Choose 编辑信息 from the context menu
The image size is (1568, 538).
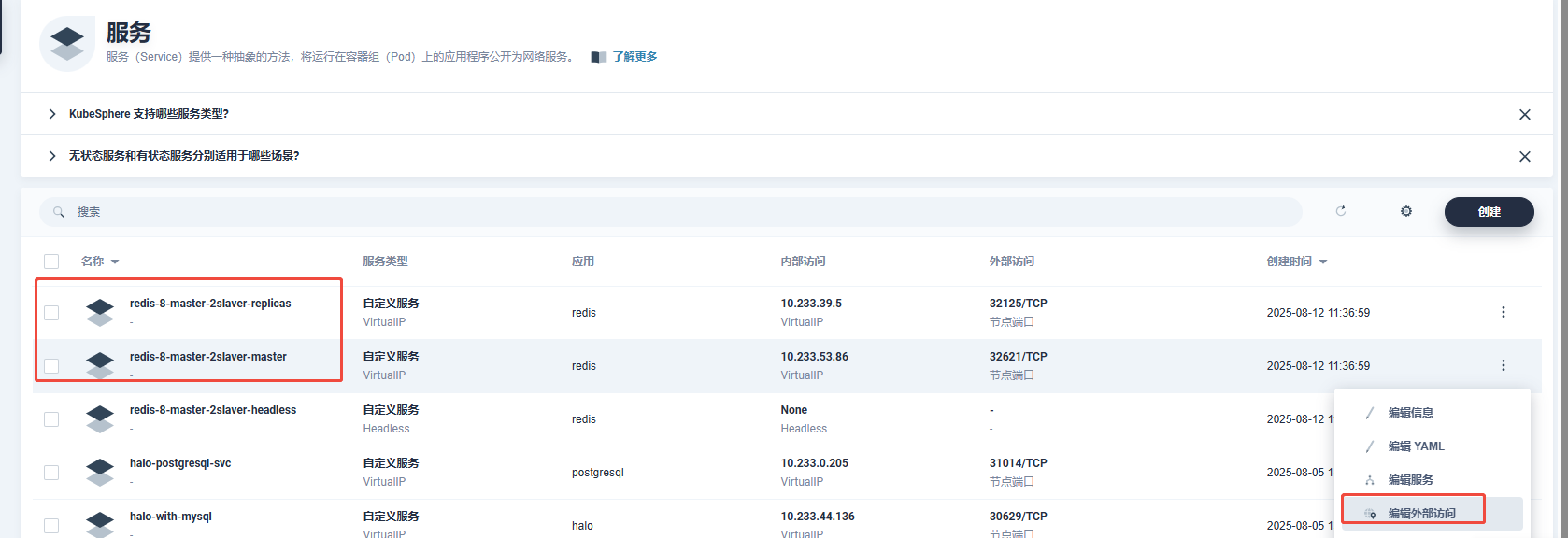(x=1410, y=413)
